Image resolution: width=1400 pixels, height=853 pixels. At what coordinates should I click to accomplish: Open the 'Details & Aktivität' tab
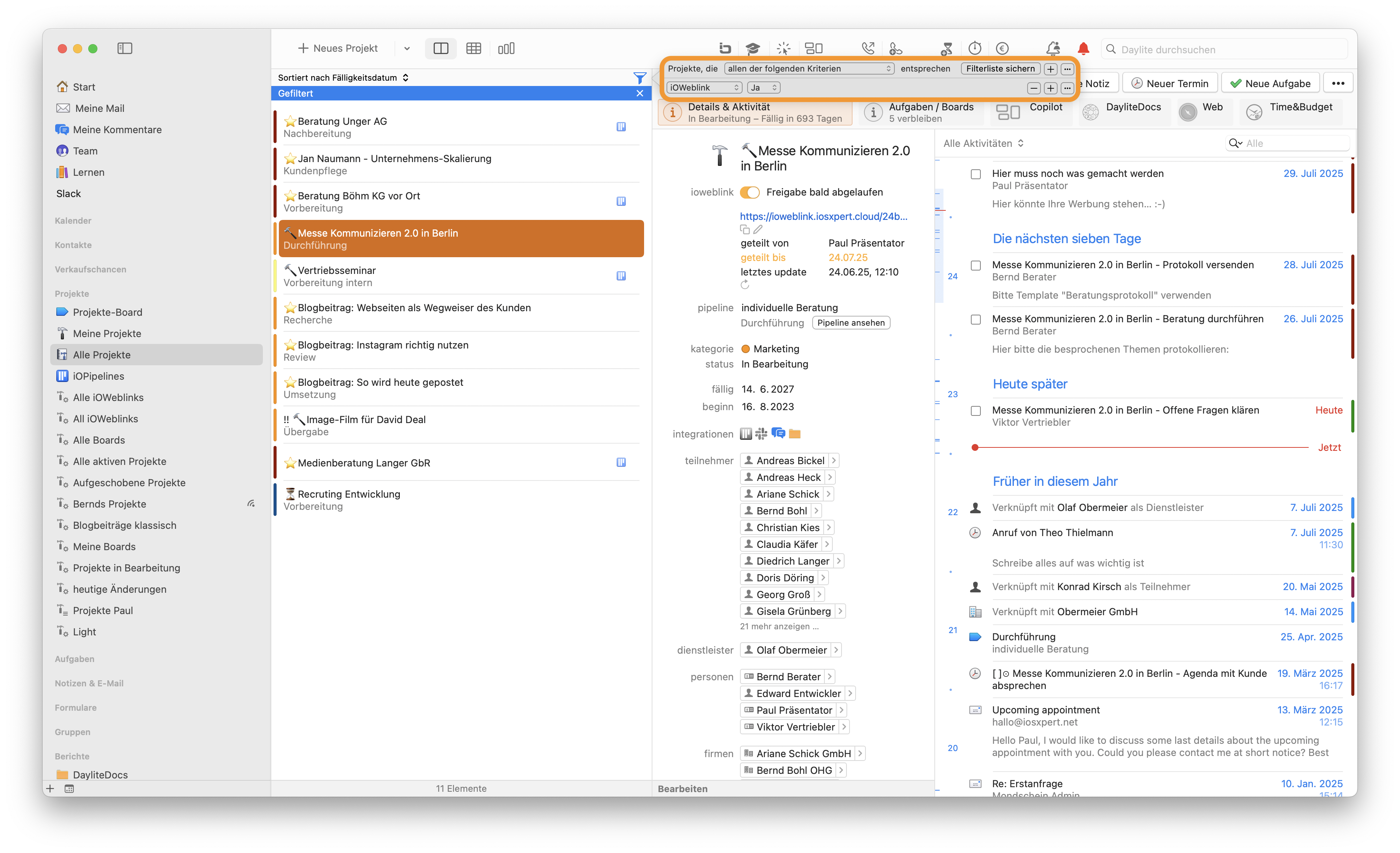(755, 113)
